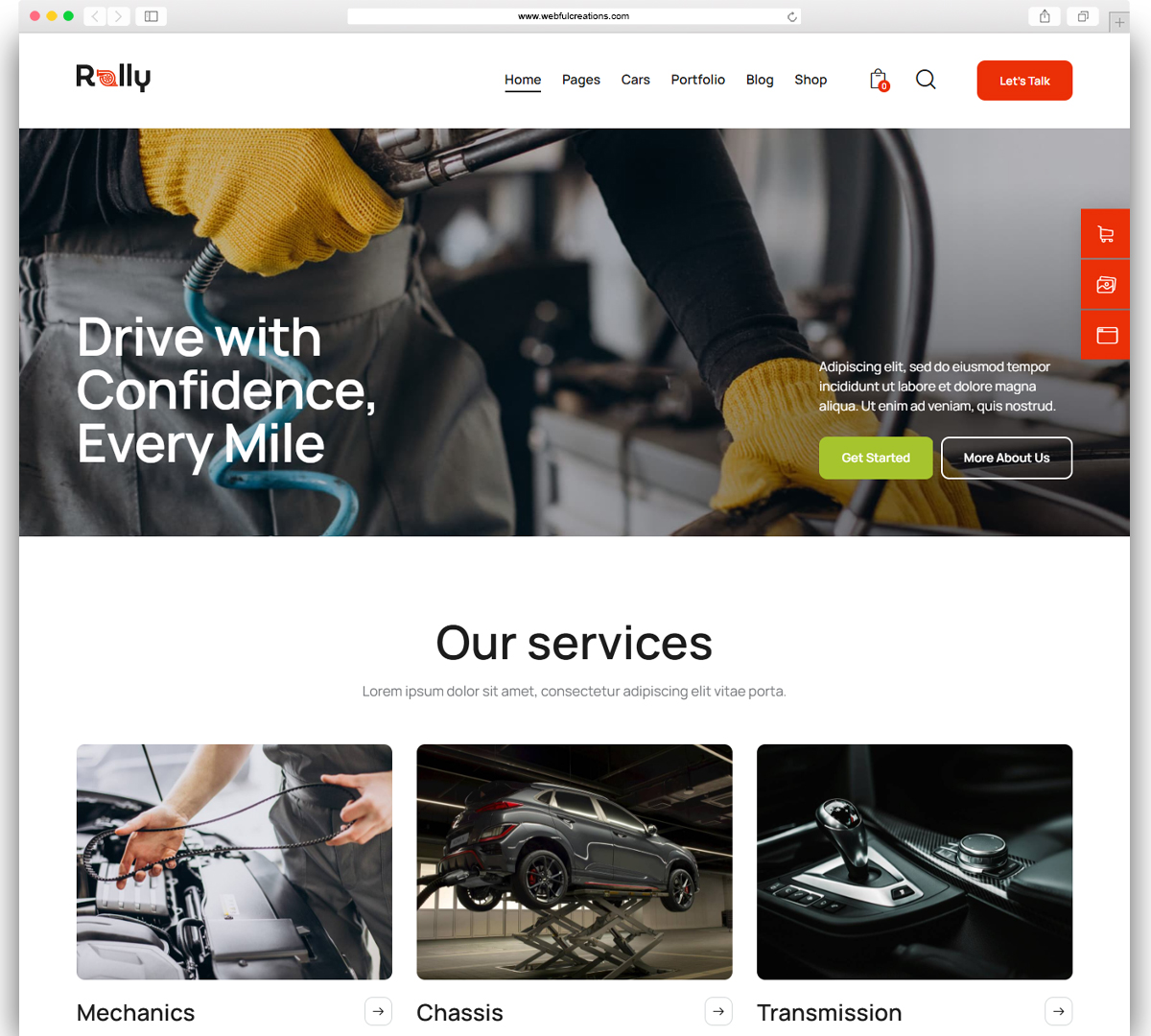Image resolution: width=1151 pixels, height=1036 pixels.
Task: Click the Rally logo
Action: [x=113, y=78]
